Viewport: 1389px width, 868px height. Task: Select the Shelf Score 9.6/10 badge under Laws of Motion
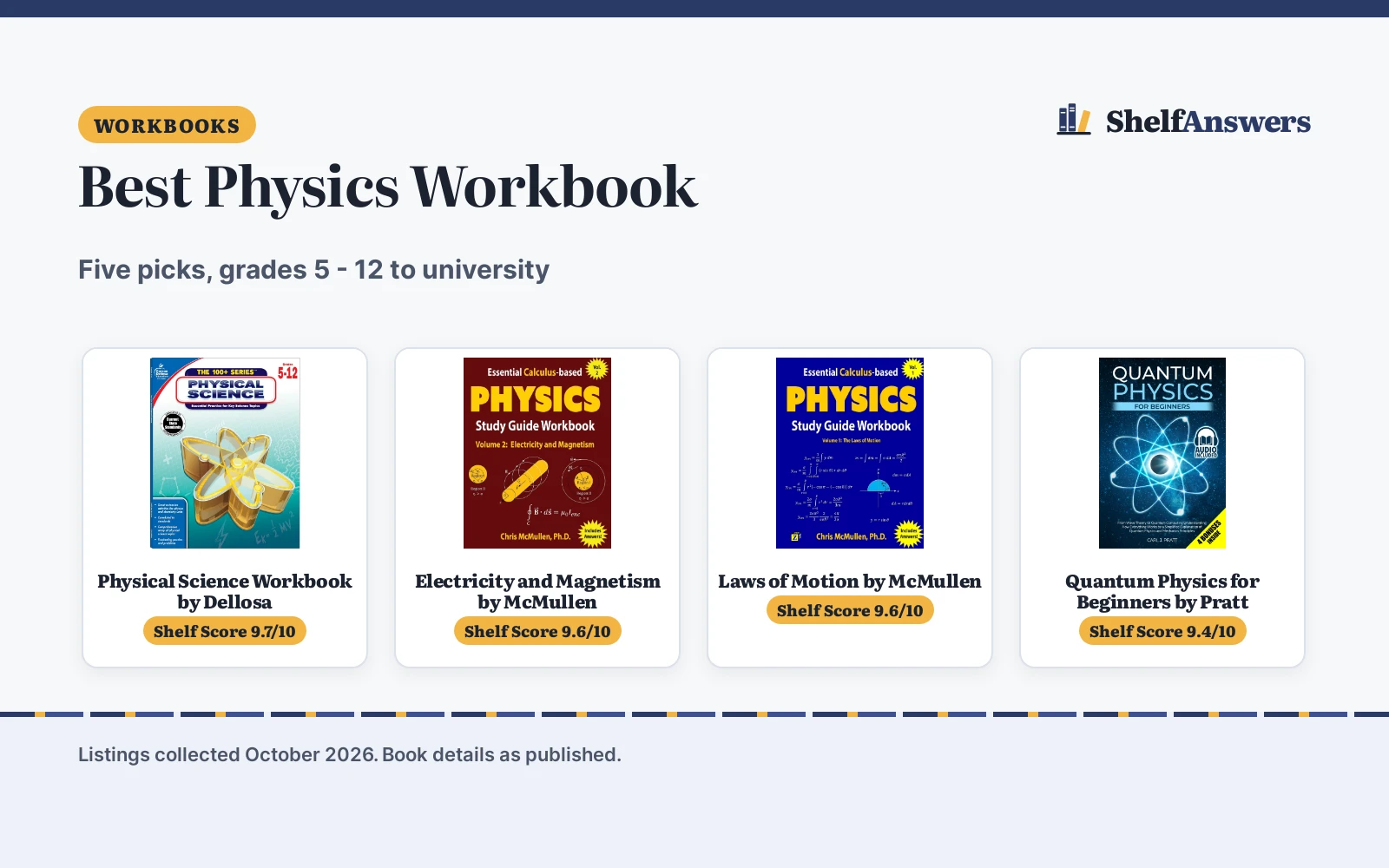tap(850, 610)
